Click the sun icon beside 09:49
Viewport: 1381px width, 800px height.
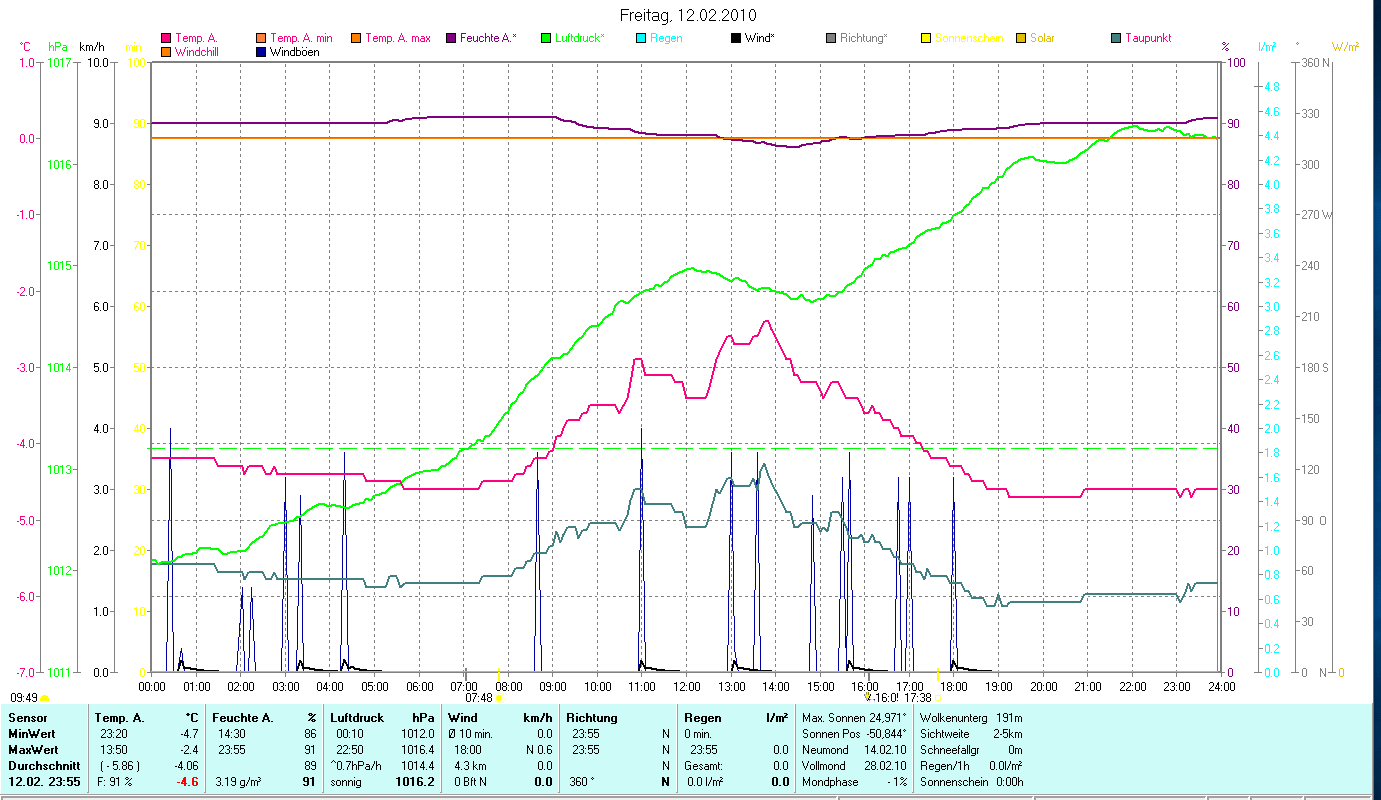45,698
